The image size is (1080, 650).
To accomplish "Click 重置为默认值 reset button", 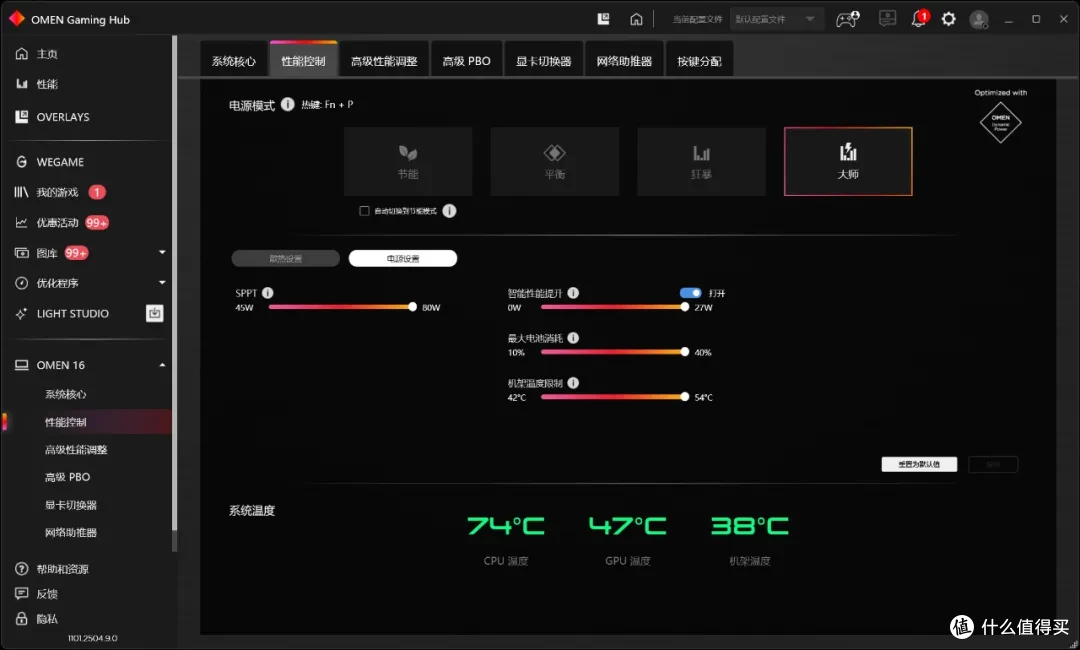I will click(x=919, y=464).
